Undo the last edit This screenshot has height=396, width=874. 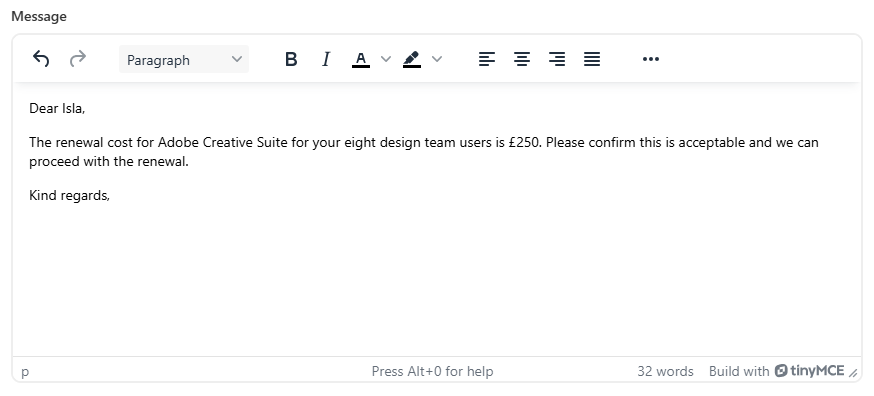(41, 59)
